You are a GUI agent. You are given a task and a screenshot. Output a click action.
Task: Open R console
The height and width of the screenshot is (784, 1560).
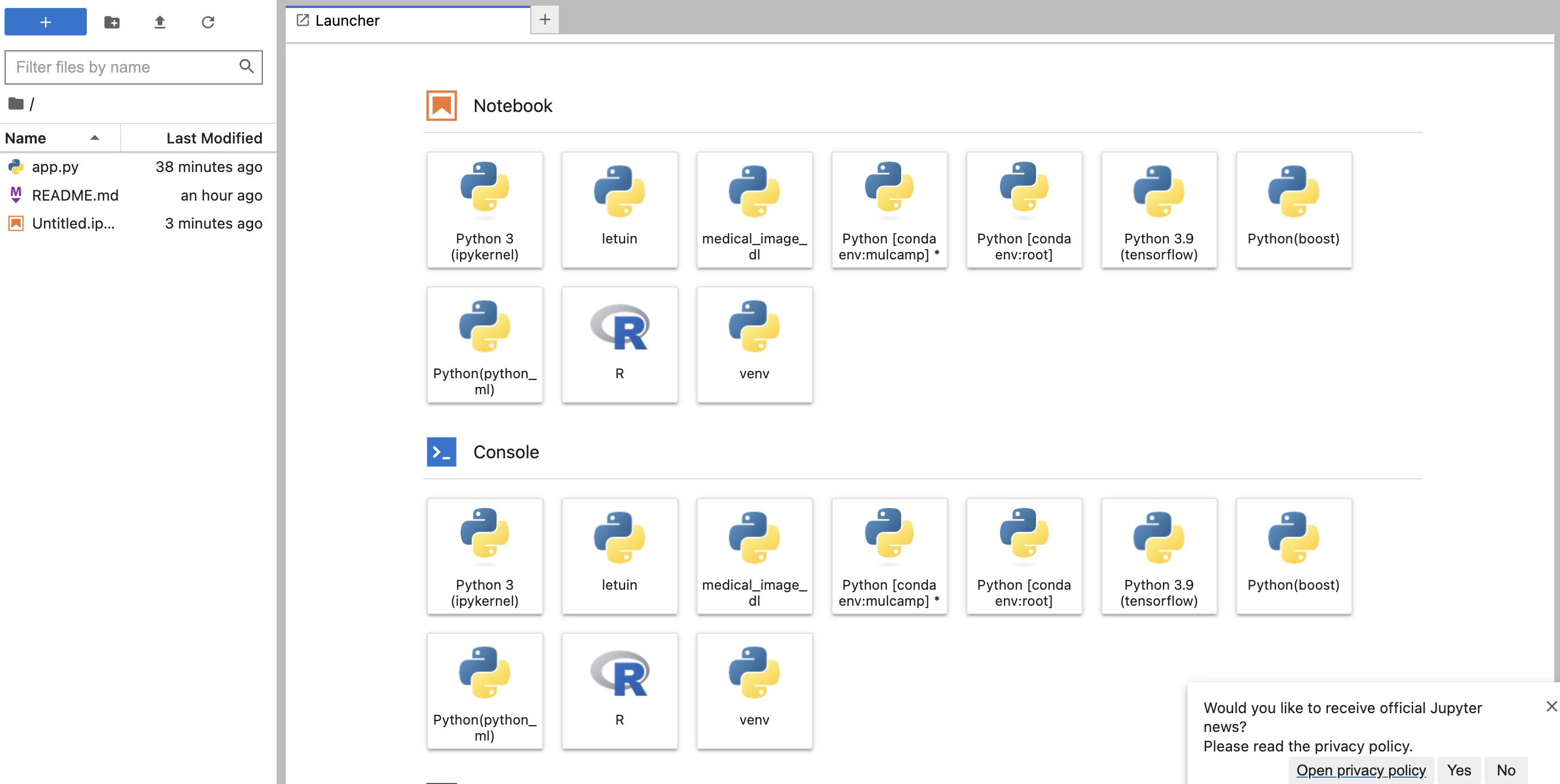coord(619,691)
